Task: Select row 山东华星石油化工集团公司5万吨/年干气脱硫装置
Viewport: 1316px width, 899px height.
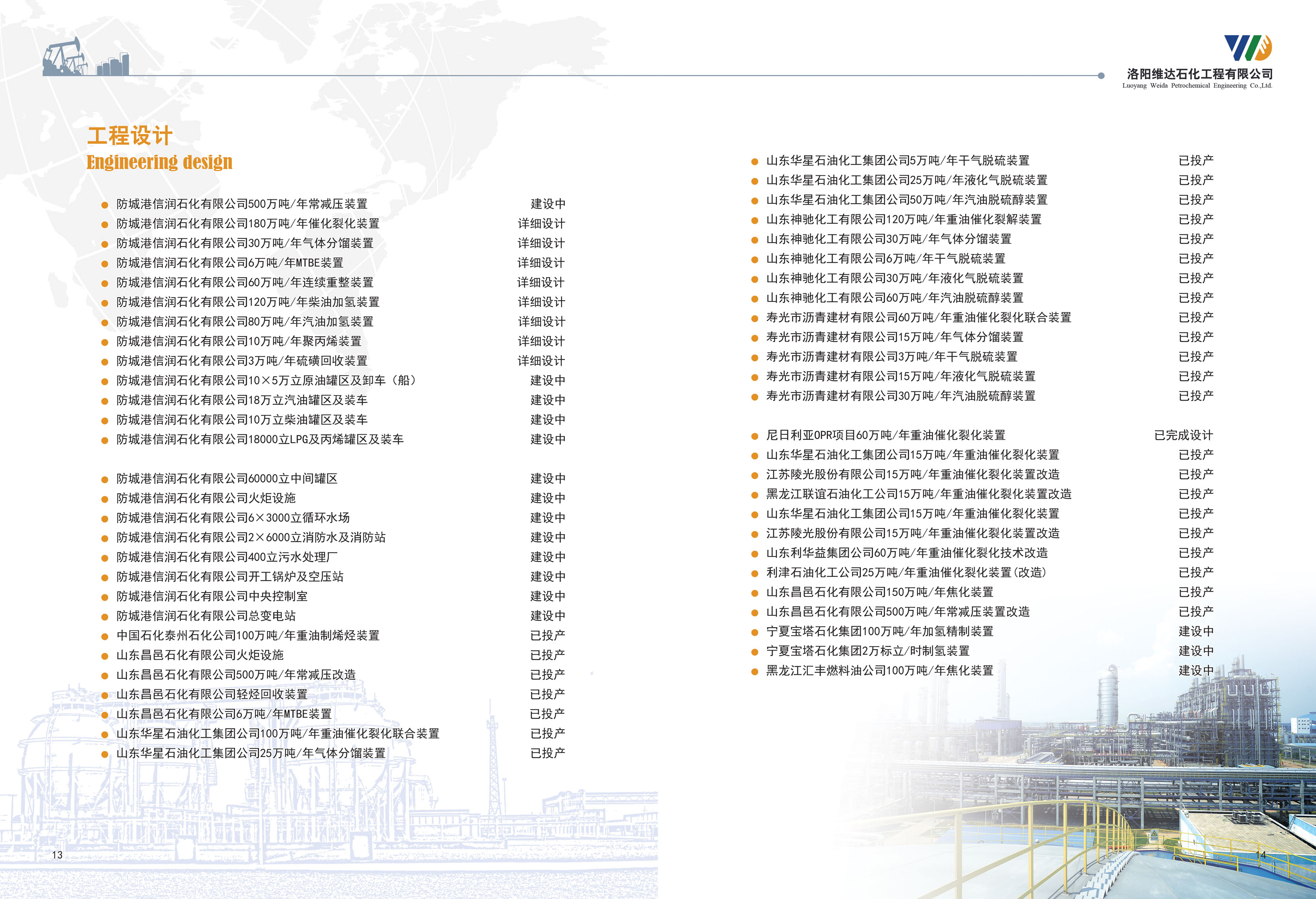Action: click(982, 161)
